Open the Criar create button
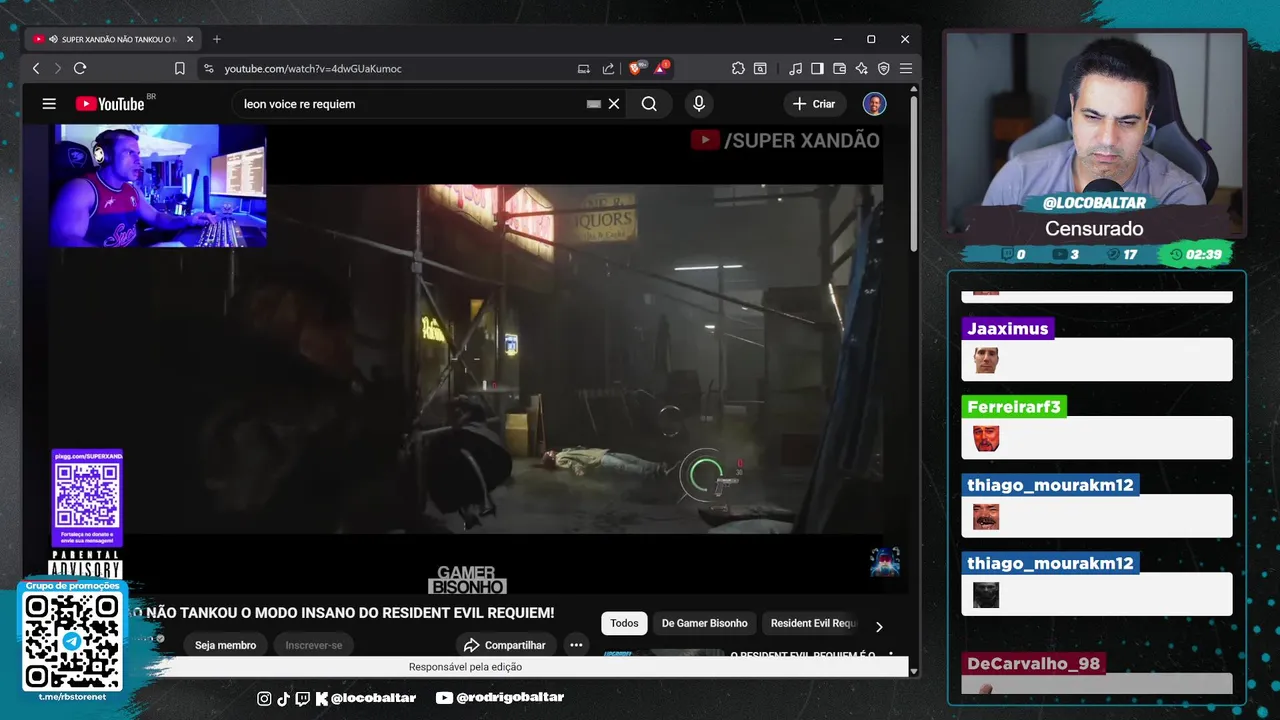The width and height of the screenshot is (1280, 720). point(814,103)
